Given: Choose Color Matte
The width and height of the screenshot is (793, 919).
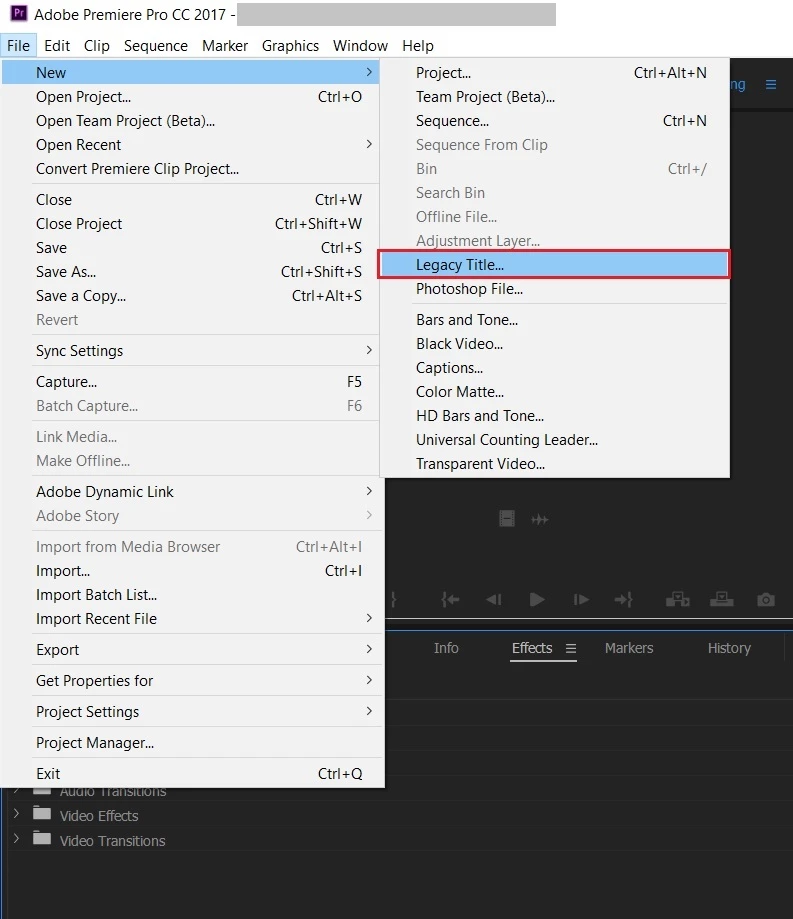Looking at the screenshot, I should (554, 392).
